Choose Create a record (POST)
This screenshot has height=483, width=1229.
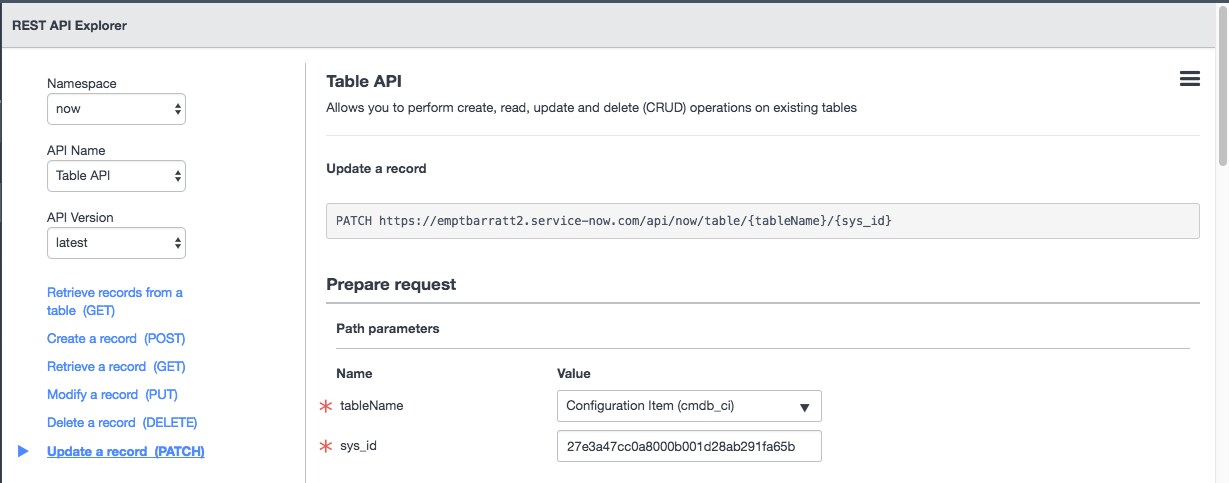pyautogui.click(x=116, y=339)
